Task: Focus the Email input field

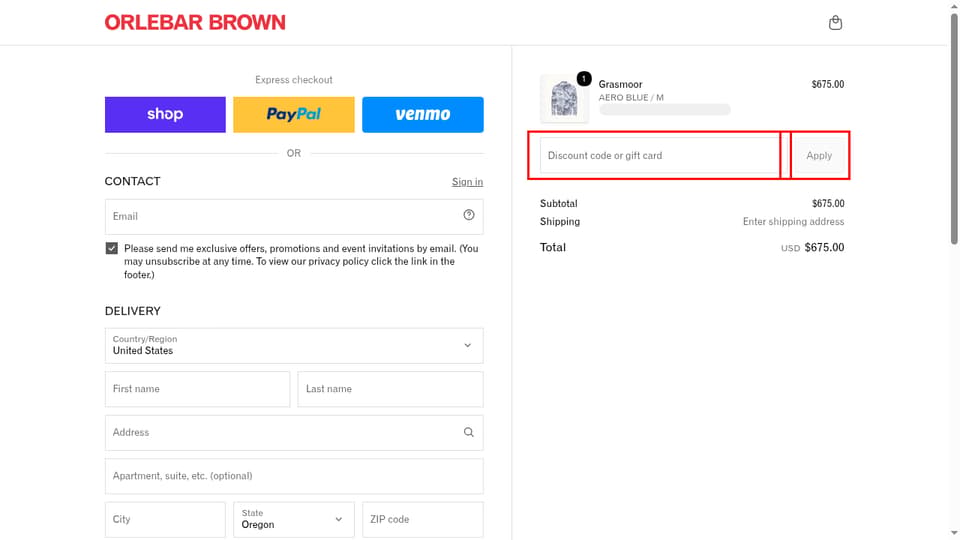Action: pyautogui.click(x=294, y=217)
